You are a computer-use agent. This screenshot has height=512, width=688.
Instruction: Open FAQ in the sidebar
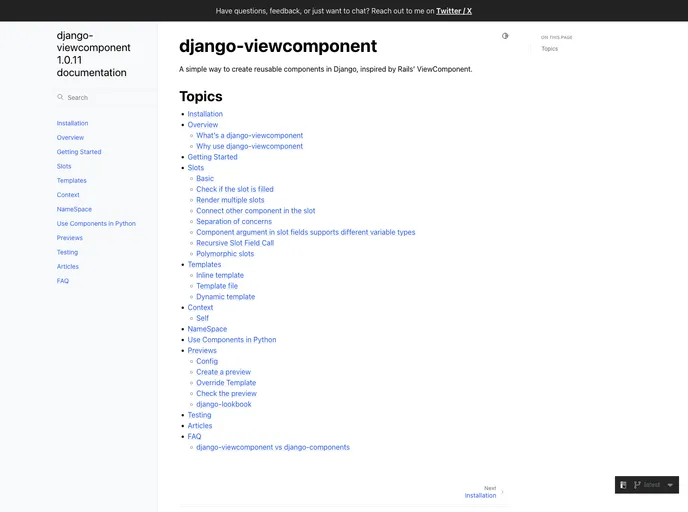point(63,281)
